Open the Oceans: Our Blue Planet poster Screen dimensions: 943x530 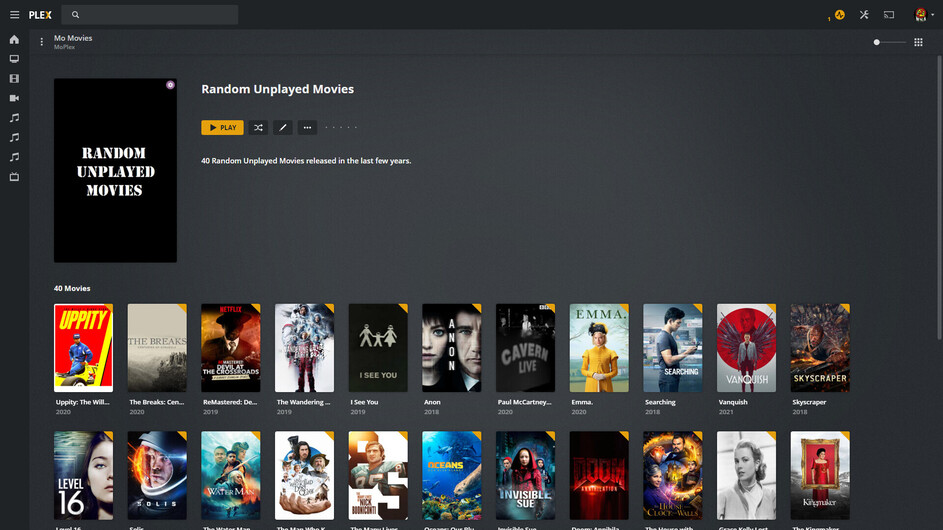click(x=452, y=475)
